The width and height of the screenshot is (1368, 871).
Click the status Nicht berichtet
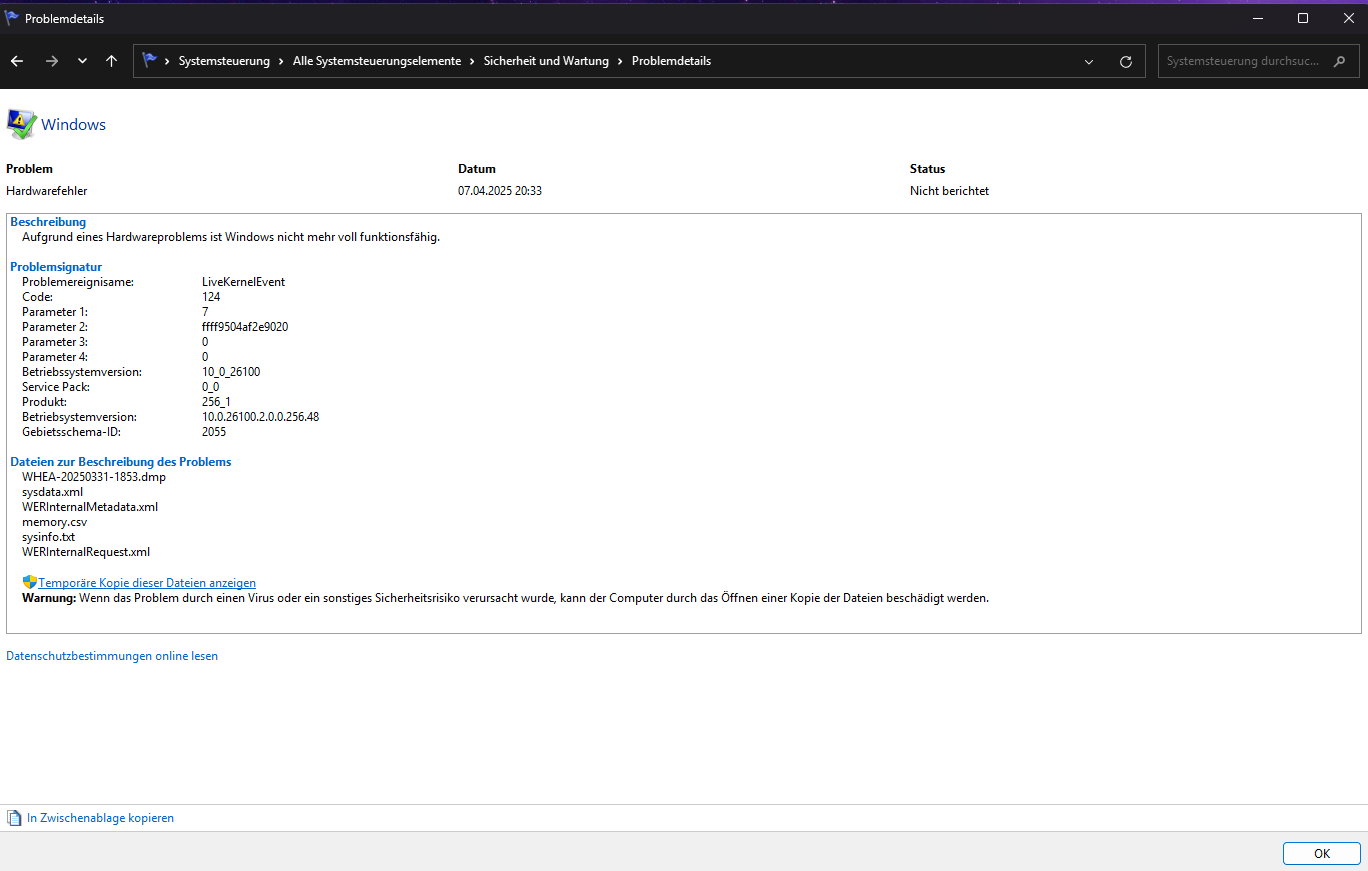coord(949,191)
